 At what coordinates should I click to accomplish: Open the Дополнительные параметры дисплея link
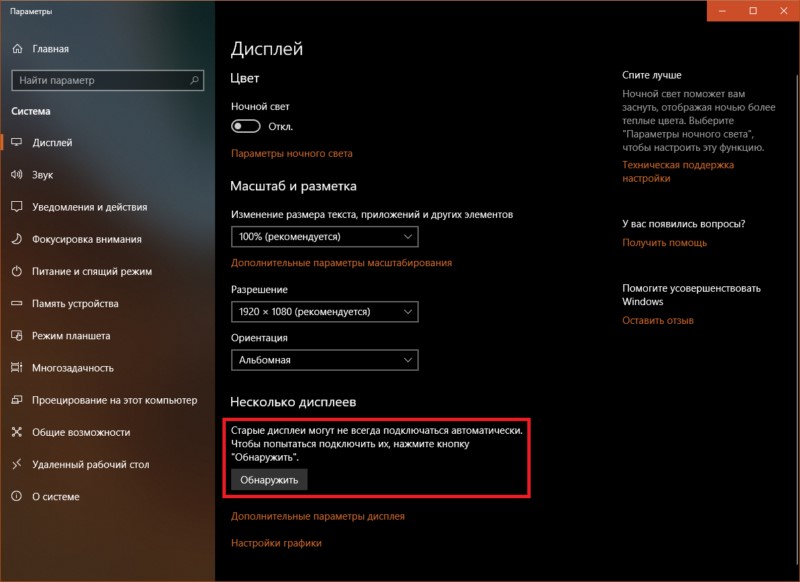(317, 516)
